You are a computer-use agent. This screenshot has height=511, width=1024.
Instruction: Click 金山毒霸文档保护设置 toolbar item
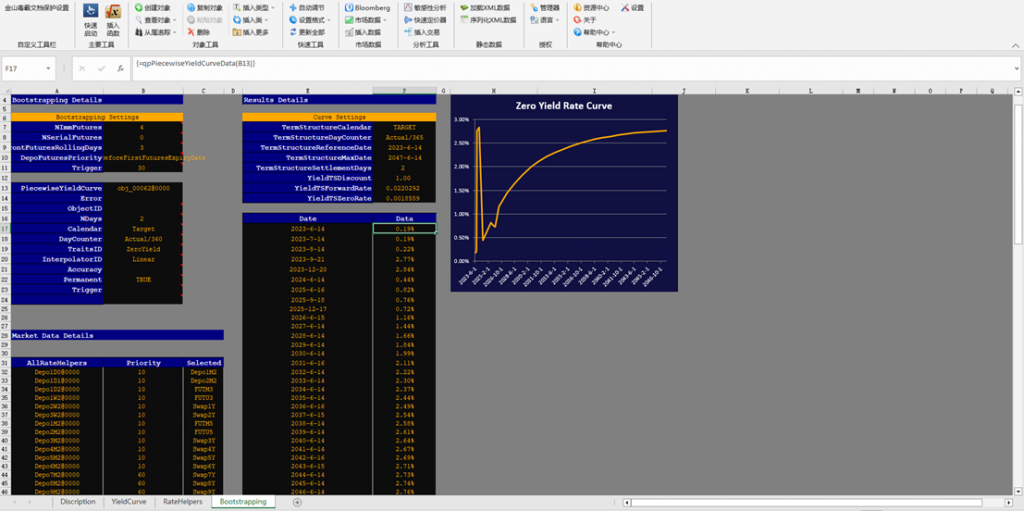click(x=37, y=8)
